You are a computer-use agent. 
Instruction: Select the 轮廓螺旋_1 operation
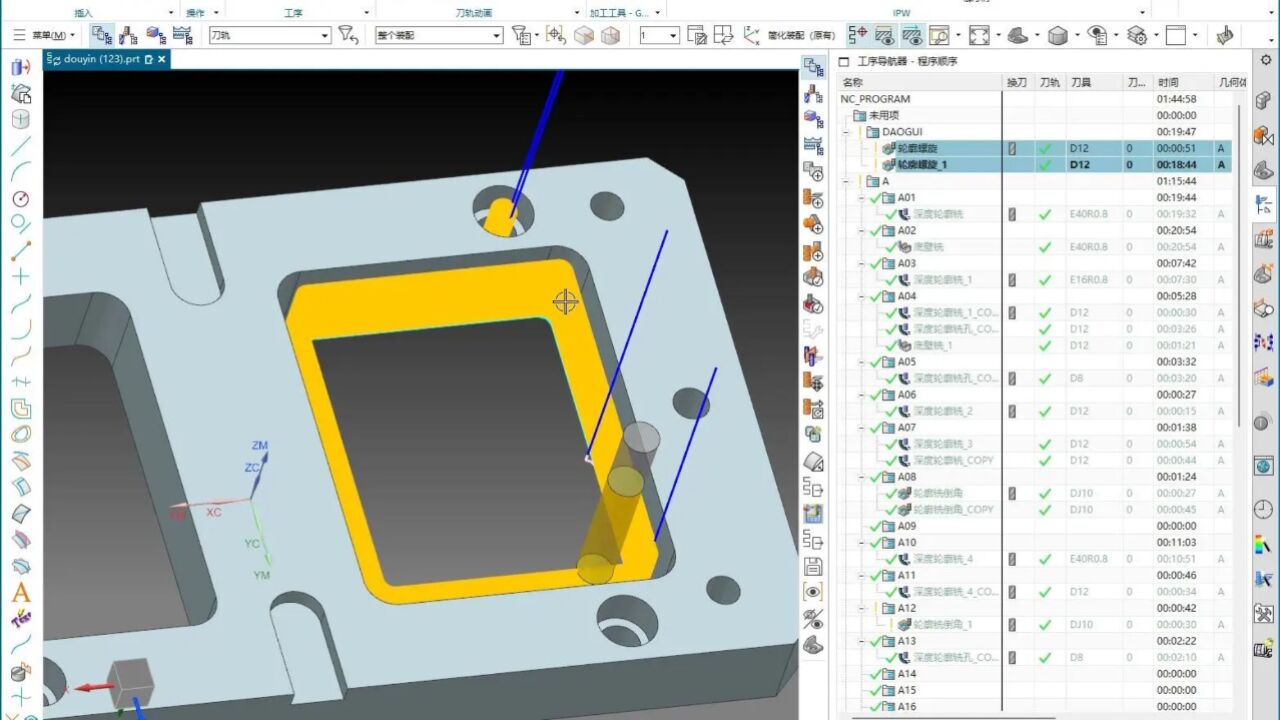[x=921, y=165]
